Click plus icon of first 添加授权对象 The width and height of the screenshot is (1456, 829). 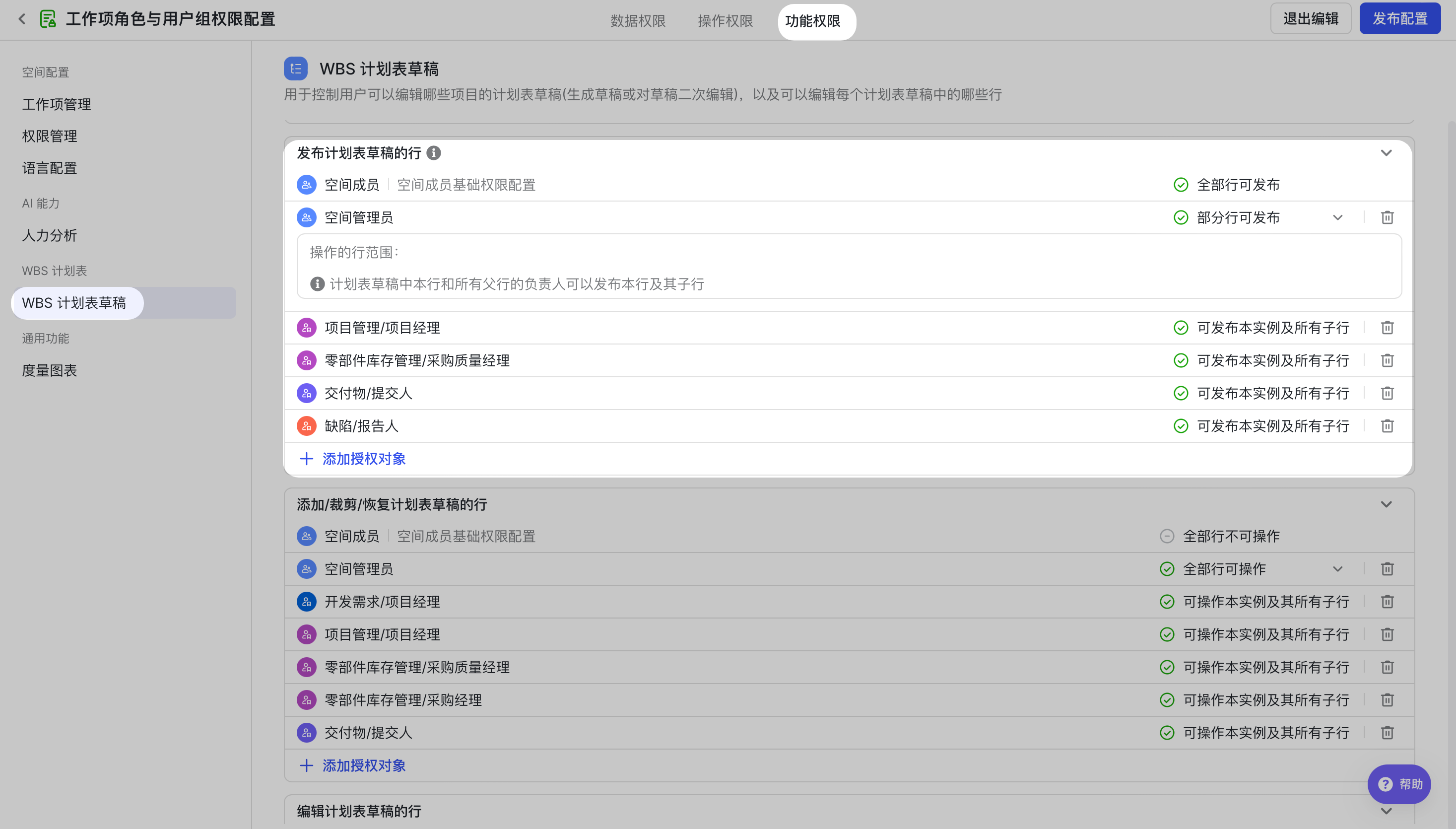tap(307, 459)
